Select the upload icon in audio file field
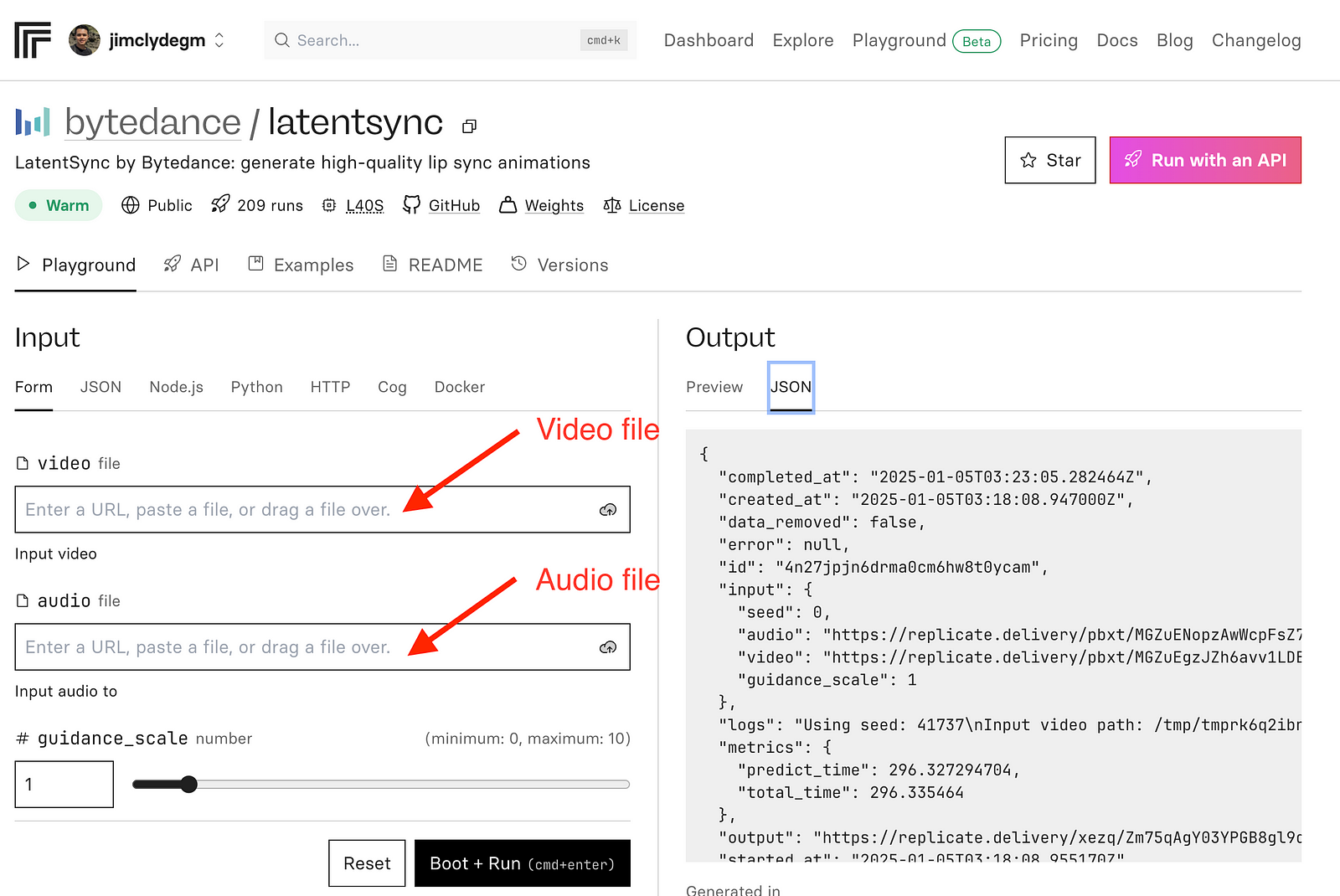 (608, 646)
